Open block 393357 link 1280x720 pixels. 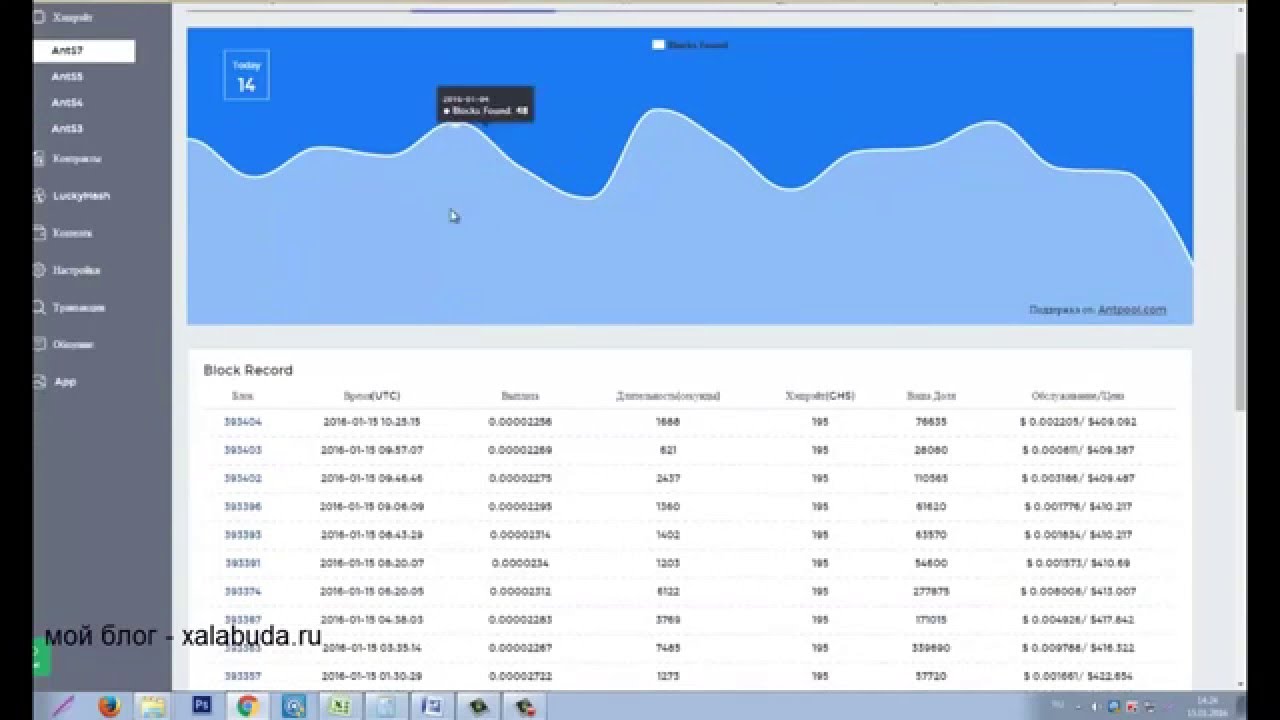pyautogui.click(x=242, y=676)
